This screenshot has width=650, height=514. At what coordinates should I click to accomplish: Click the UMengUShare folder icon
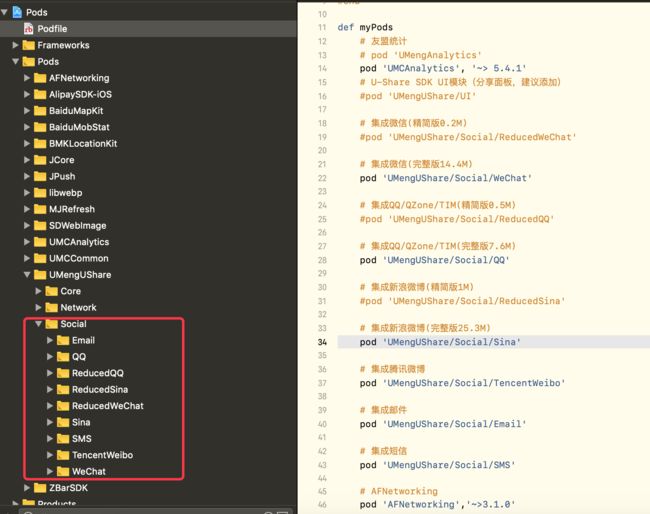[40, 274]
